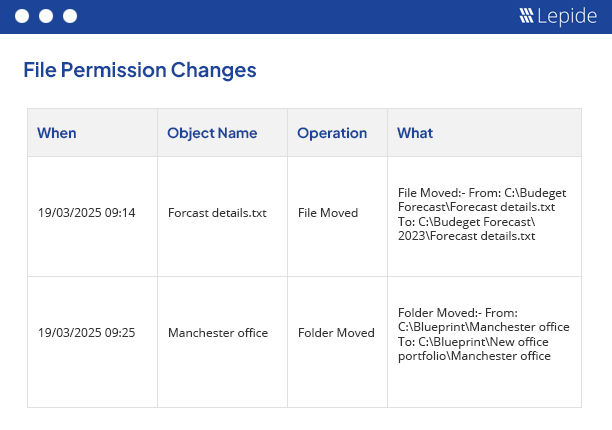Screen dimensions: 612x430
Task: Click the Forcast details.txt object name
Action: click(x=217, y=213)
